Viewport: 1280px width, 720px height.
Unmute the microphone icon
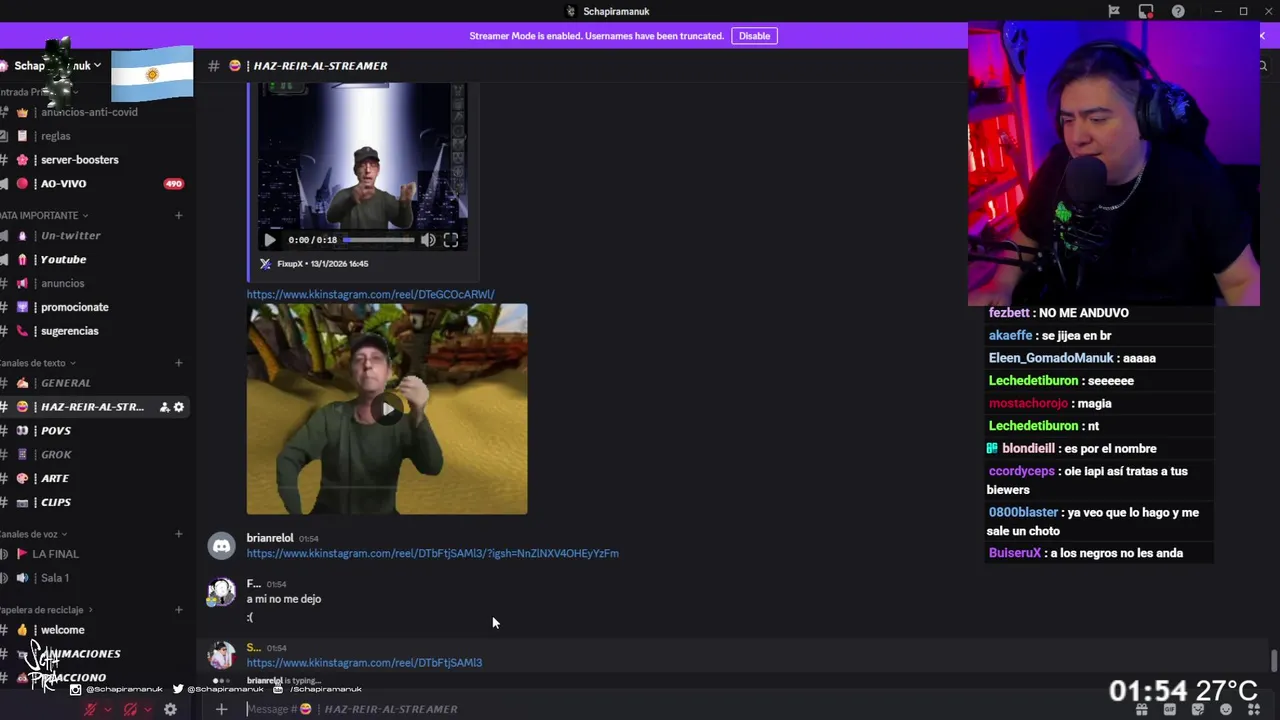90,709
